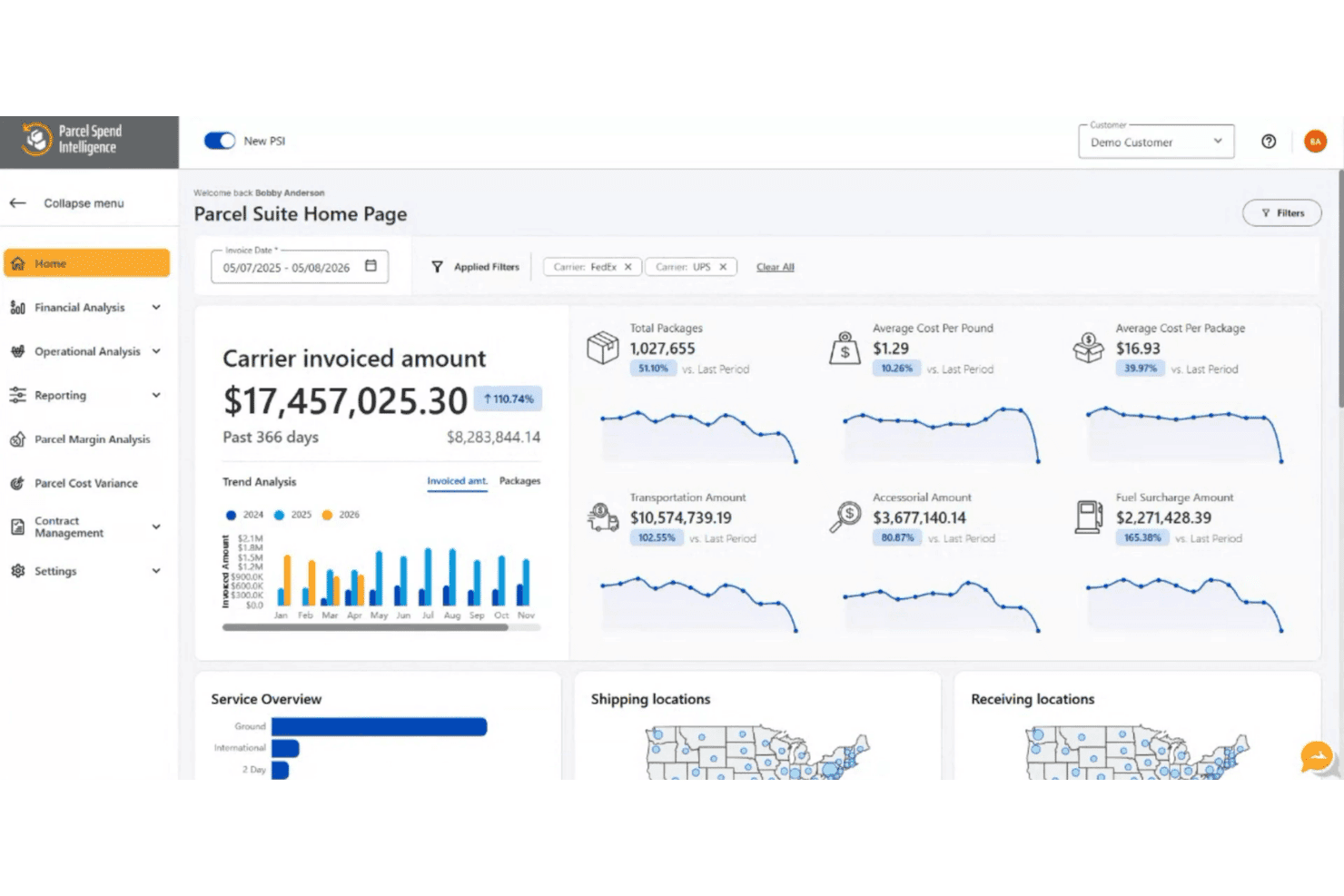Switch to Invoiced amt. tab
The height and width of the screenshot is (896, 1344).
point(457,481)
